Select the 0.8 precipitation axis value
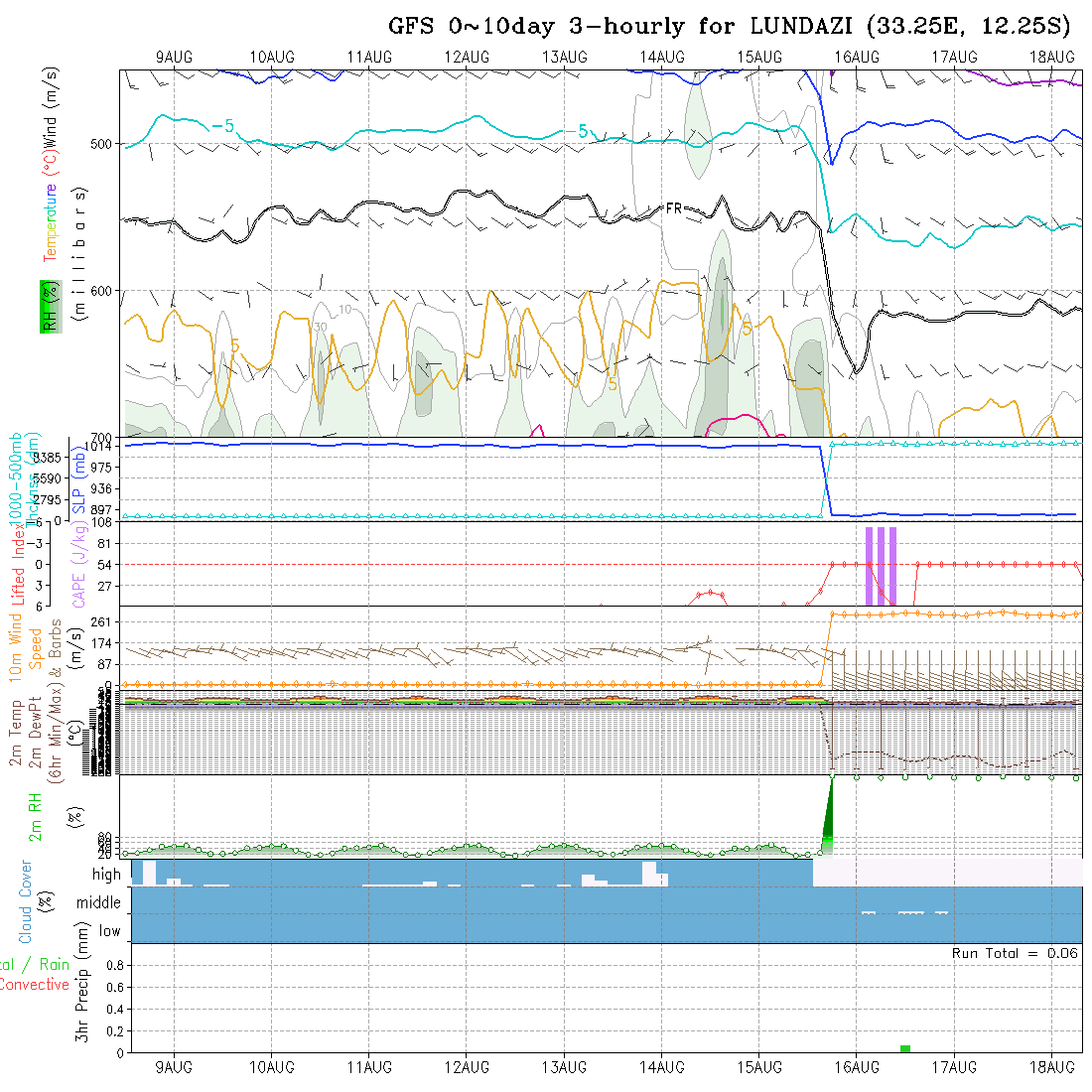The width and height of the screenshot is (1092, 1092). click(115, 965)
